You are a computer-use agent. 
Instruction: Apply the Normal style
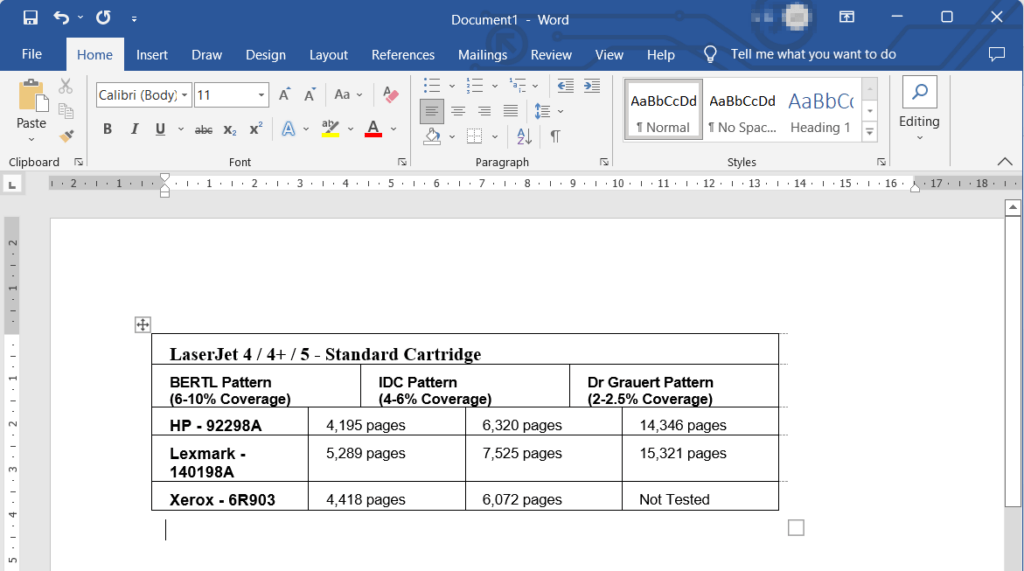coord(664,110)
